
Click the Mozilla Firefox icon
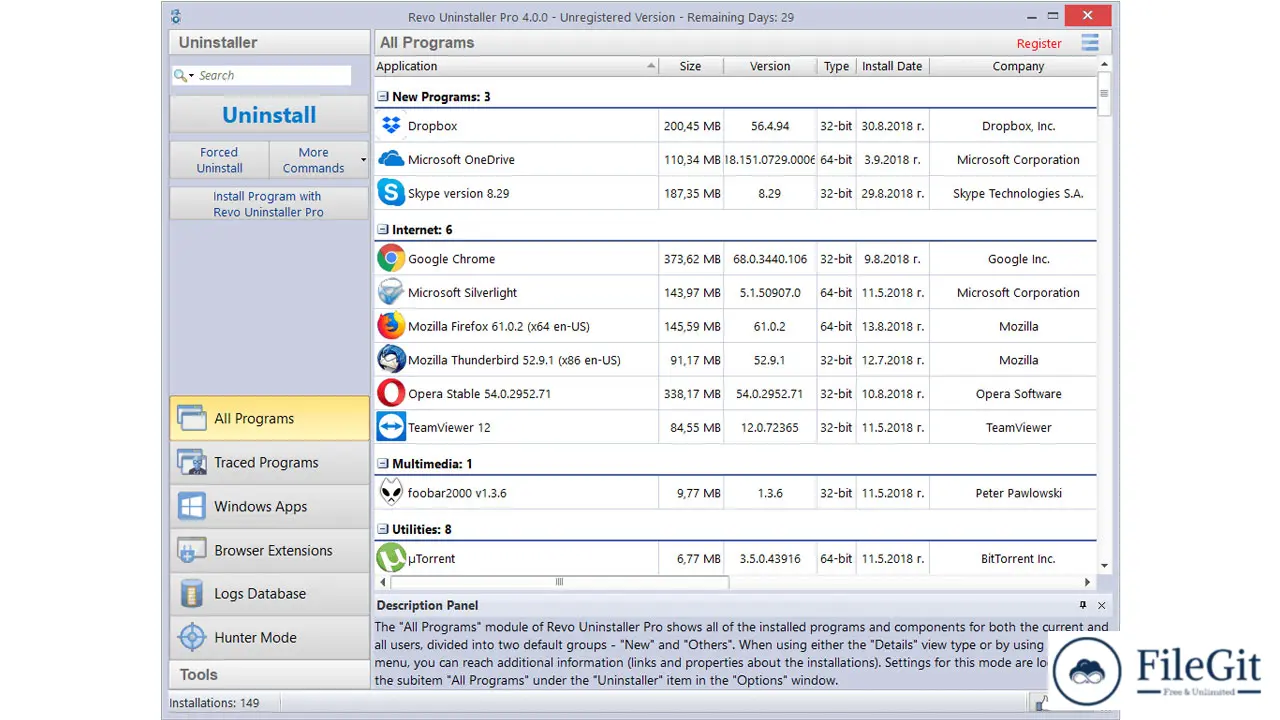pos(391,326)
